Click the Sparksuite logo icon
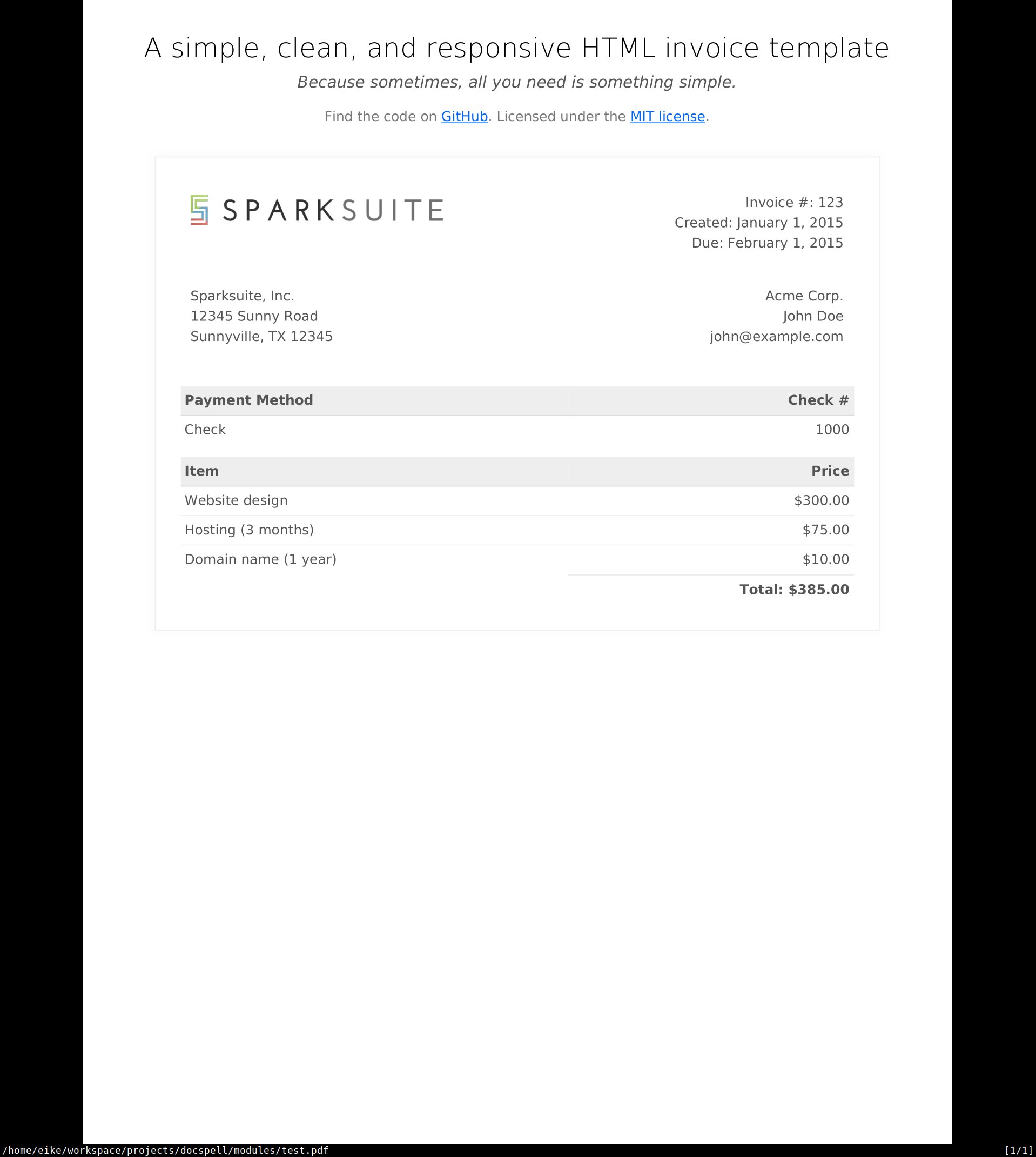The height and width of the screenshot is (1157, 1036). 199,210
